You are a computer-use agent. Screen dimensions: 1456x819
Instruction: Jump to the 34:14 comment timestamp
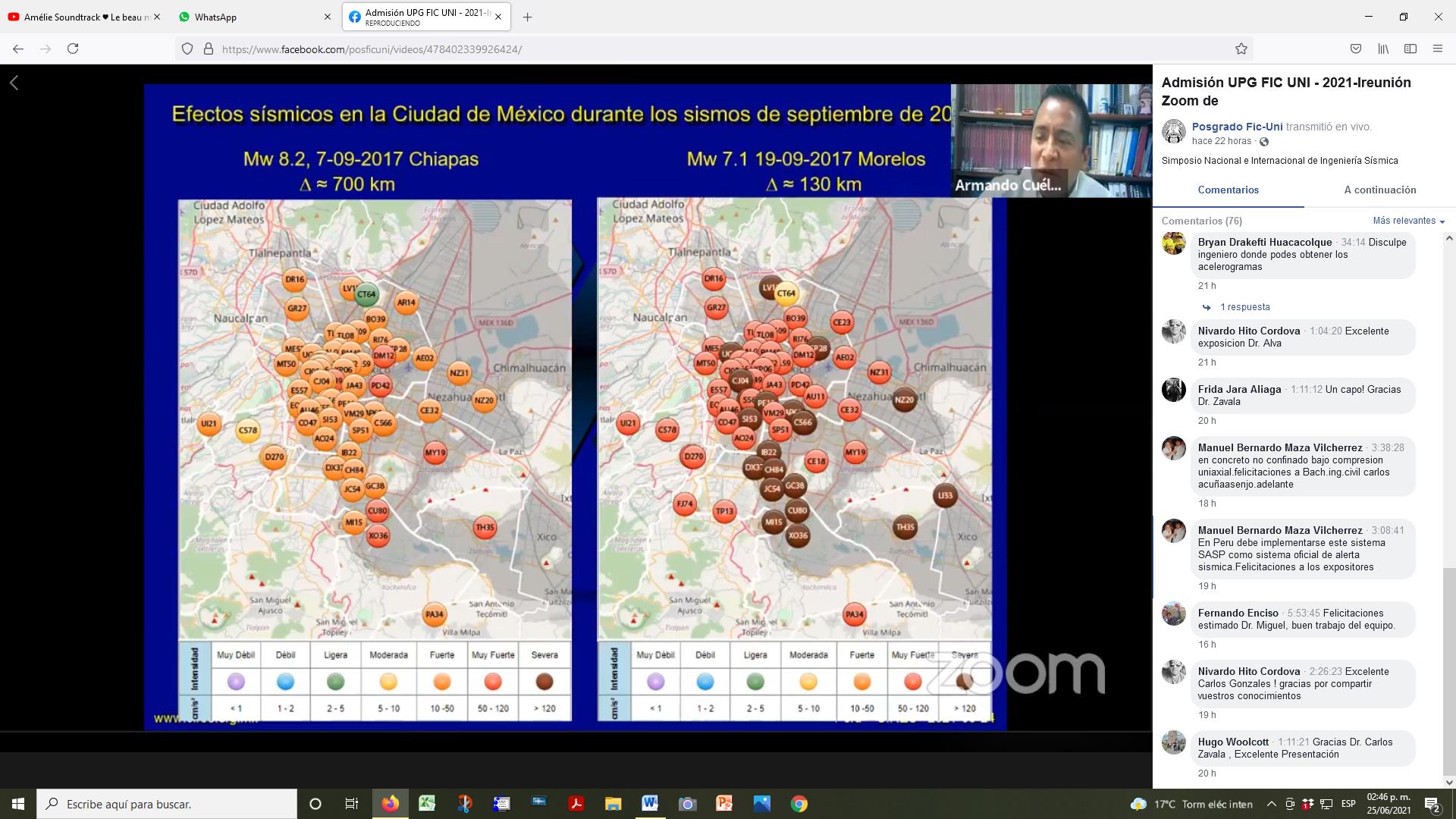coord(1353,243)
